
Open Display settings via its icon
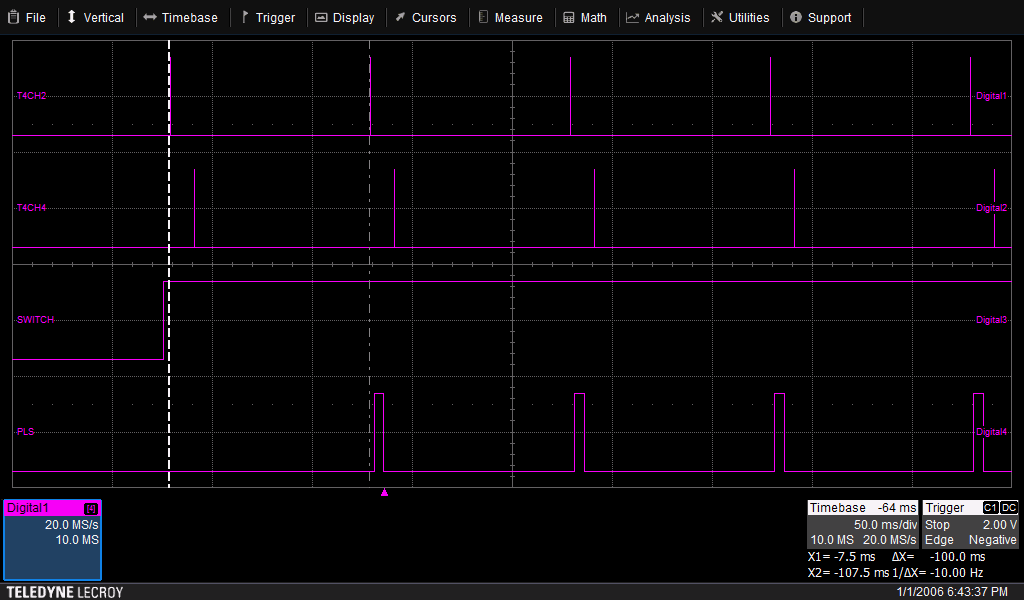[x=319, y=17]
